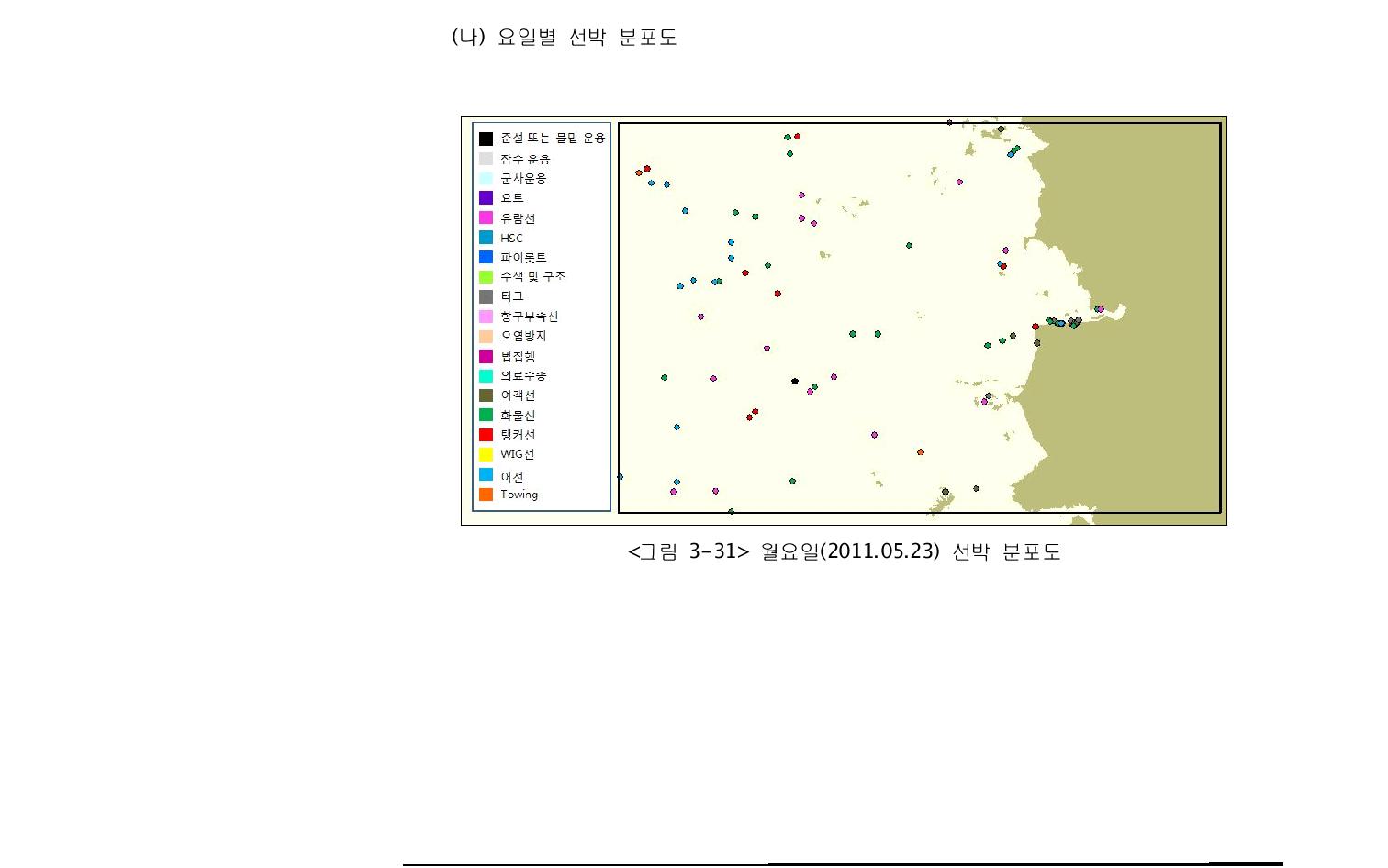Viewport: 1388px width, 868px height.
Task: Click the blue 파이롯트 legend swatch
Action: click(486, 257)
